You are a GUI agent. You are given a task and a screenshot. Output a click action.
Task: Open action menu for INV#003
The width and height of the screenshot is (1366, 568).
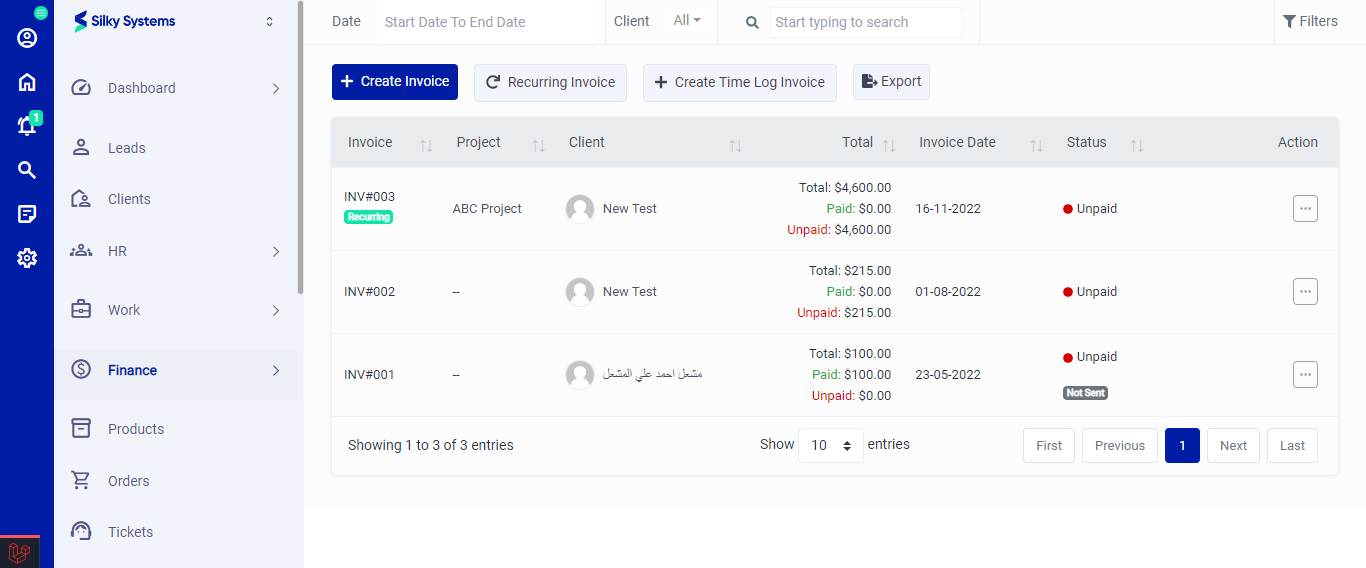pyautogui.click(x=1304, y=208)
